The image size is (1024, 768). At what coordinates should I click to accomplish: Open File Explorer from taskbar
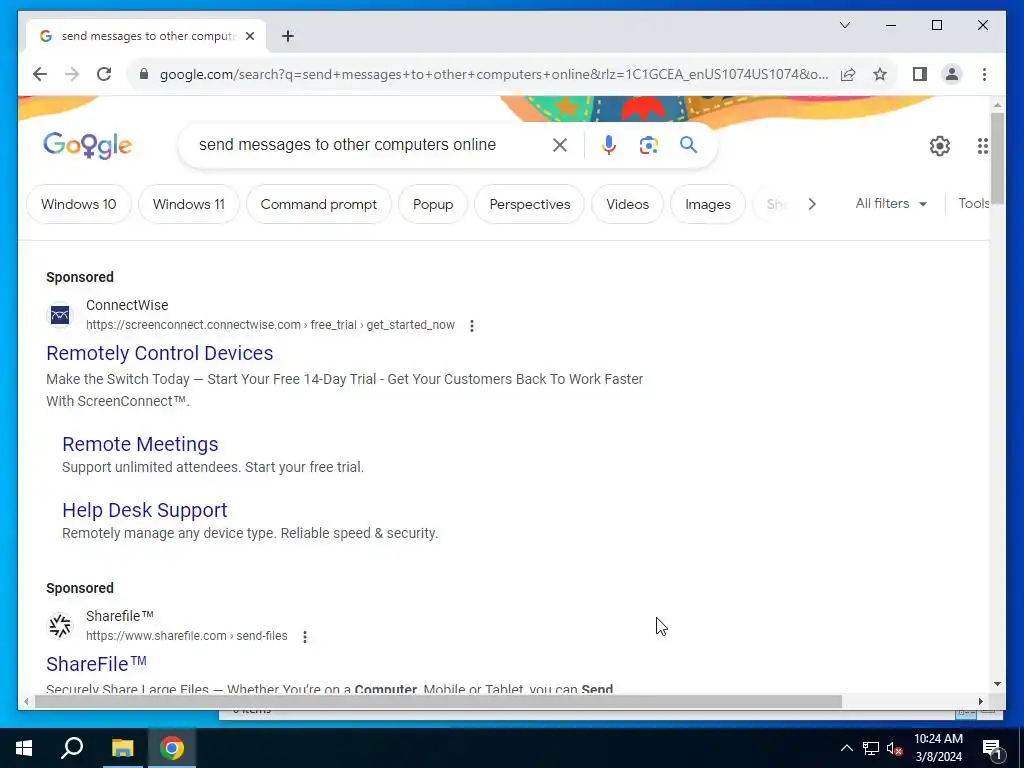coord(122,748)
